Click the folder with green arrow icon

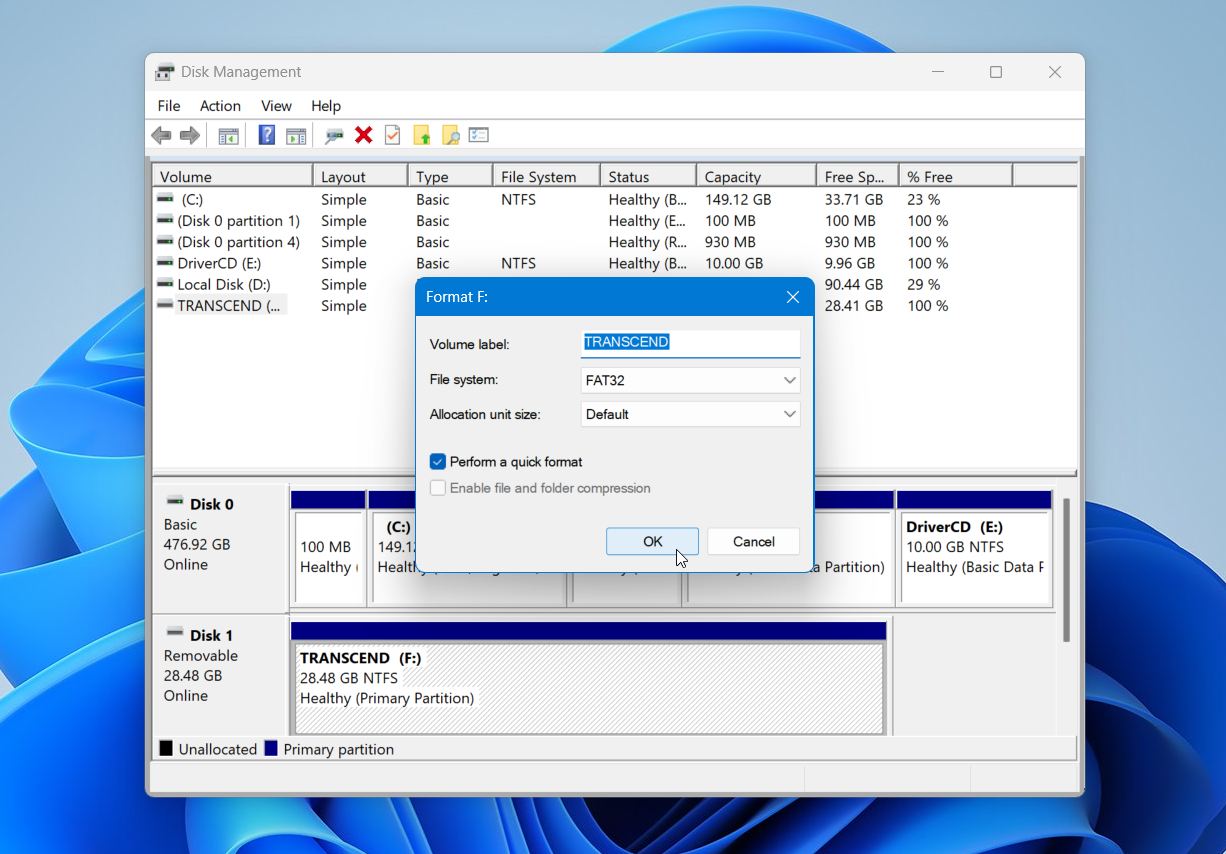point(422,135)
